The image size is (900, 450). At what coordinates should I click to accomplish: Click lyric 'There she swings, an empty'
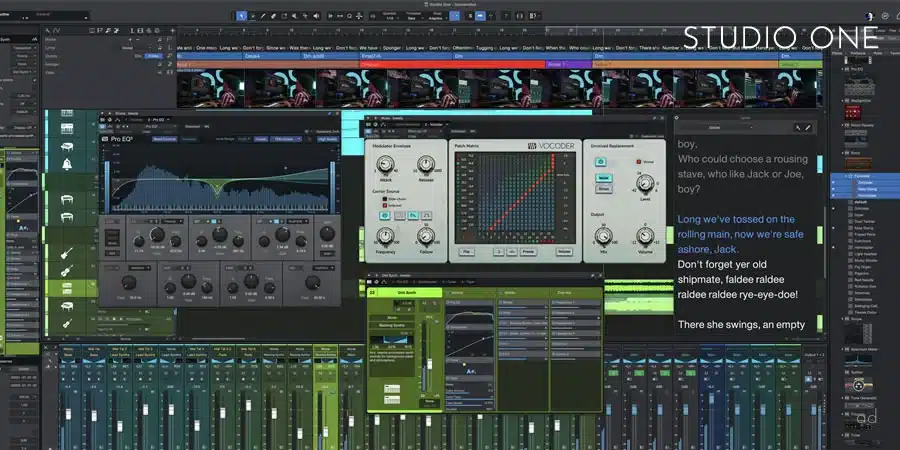point(741,324)
